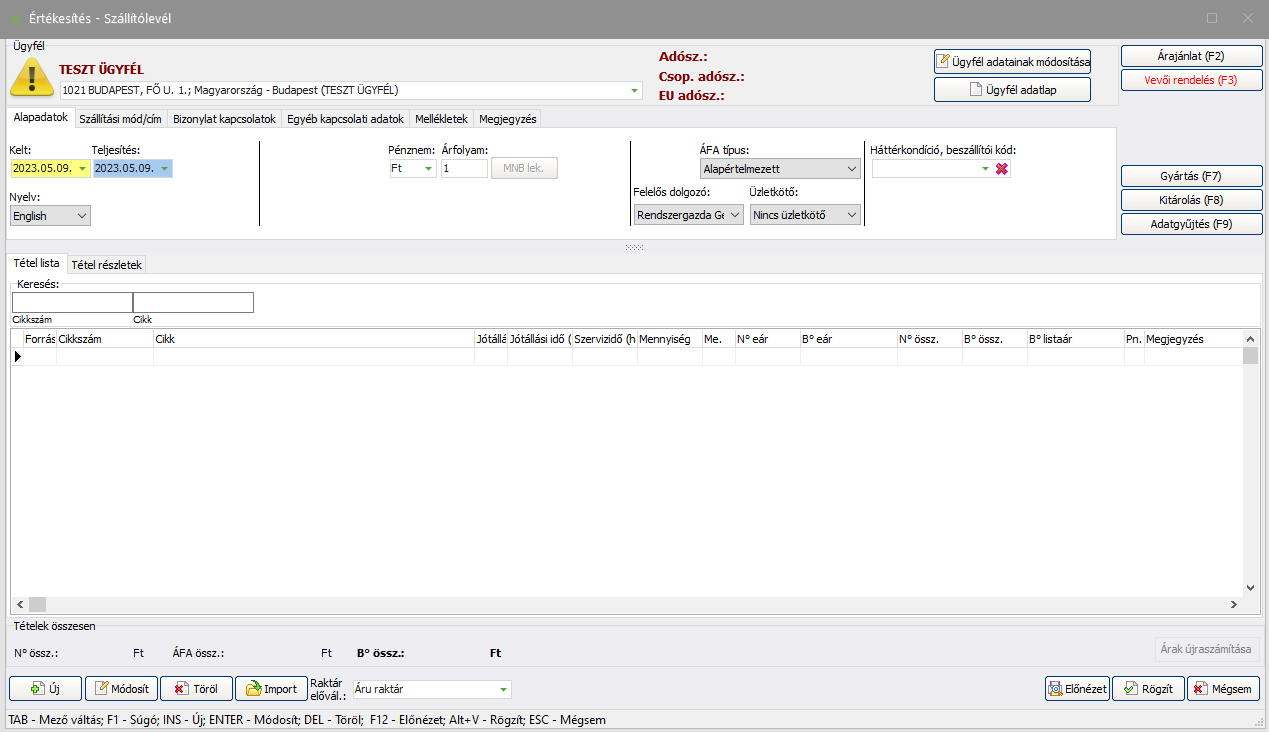Open the Tétel részletek tab
This screenshot has width=1269, height=732.
107,265
